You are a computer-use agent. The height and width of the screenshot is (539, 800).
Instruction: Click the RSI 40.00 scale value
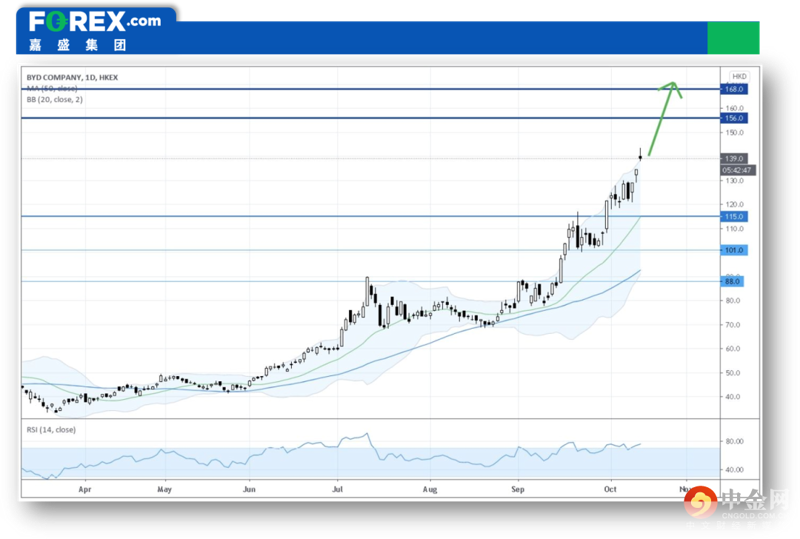735,470
